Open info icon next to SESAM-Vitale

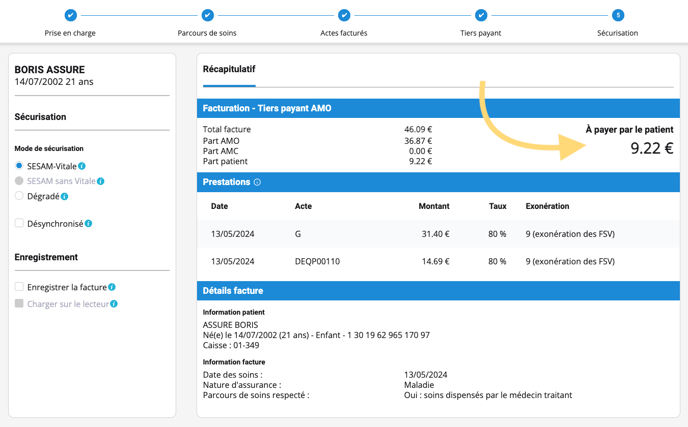click(x=82, y=166)
